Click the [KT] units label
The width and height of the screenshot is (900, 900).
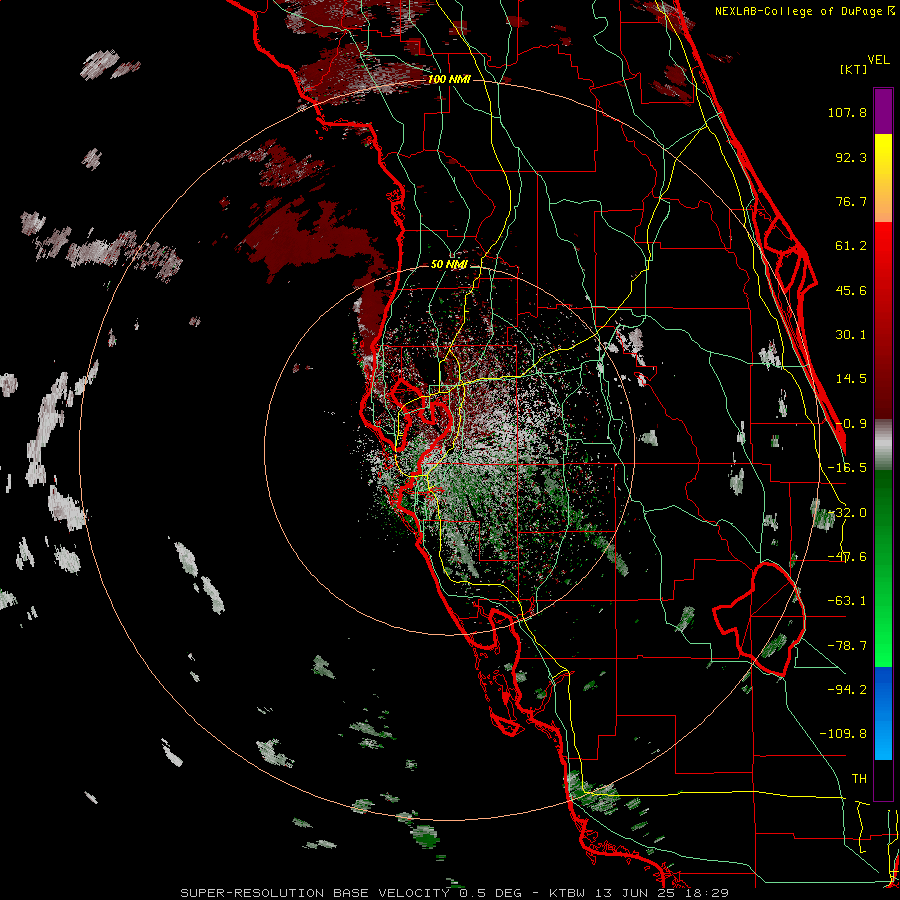tap(854, 69)
